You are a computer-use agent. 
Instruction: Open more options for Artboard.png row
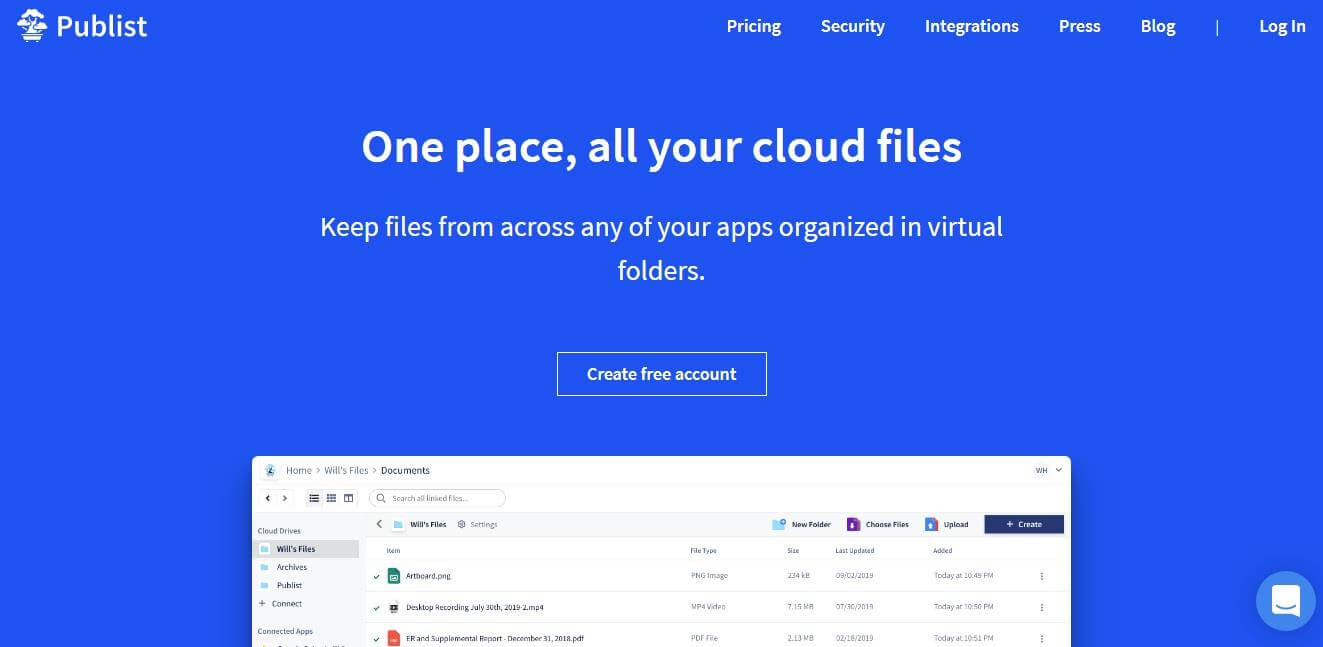1042,576
